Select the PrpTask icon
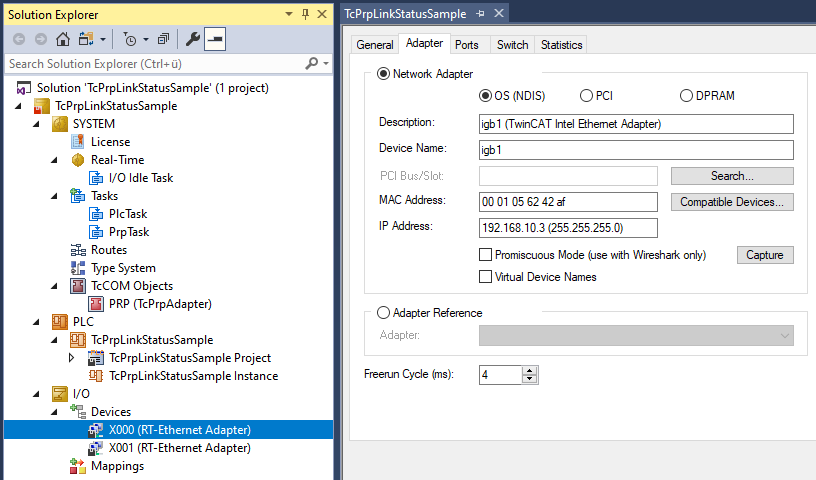 (96, 232)
